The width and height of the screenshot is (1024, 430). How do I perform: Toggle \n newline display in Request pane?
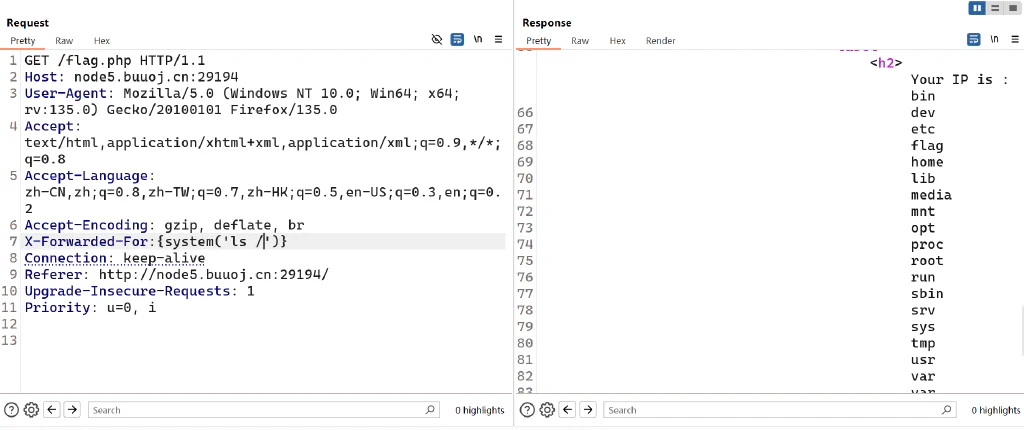coord(478,40)
